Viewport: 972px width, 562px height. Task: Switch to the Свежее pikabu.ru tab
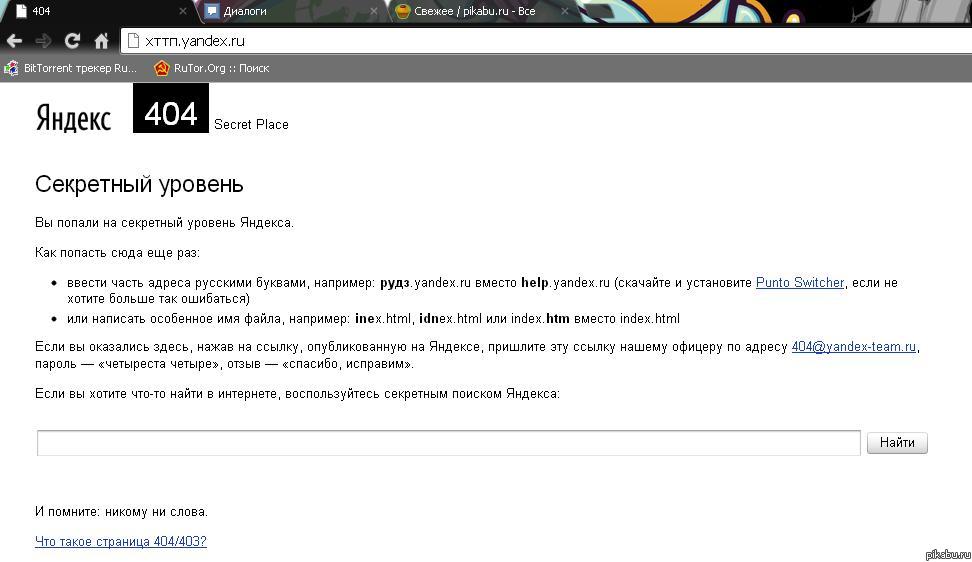(482, 11)
